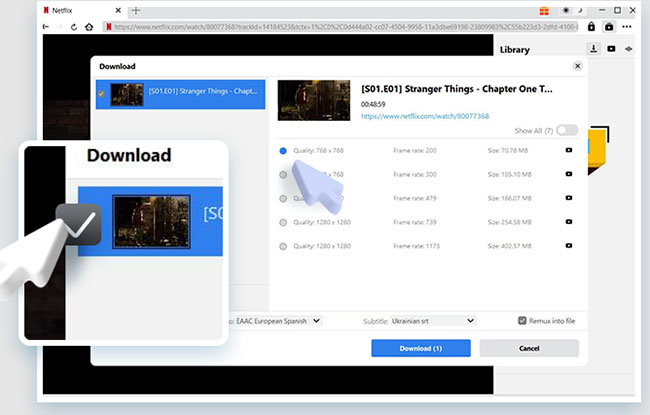Screen dimensions: 650x415
Task: Open Library video icon
Action: 611,49
